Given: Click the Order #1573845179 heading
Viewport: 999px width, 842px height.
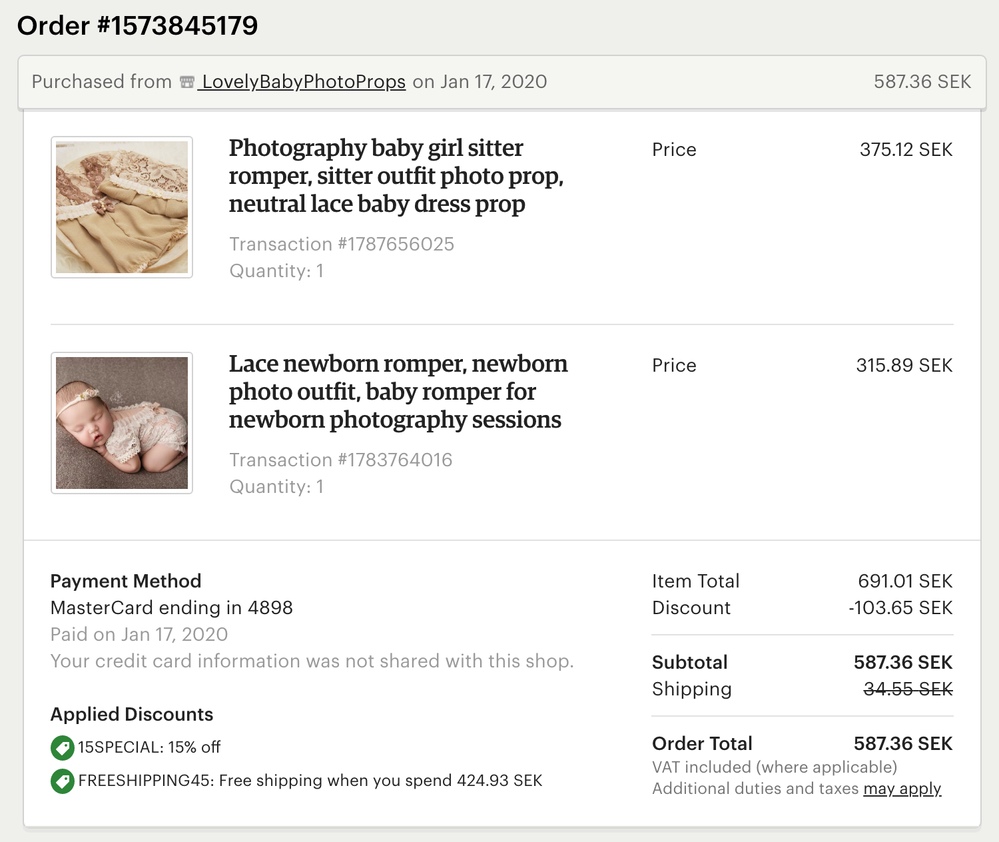Looking at the screenshot, I should (x=138, y=26).
